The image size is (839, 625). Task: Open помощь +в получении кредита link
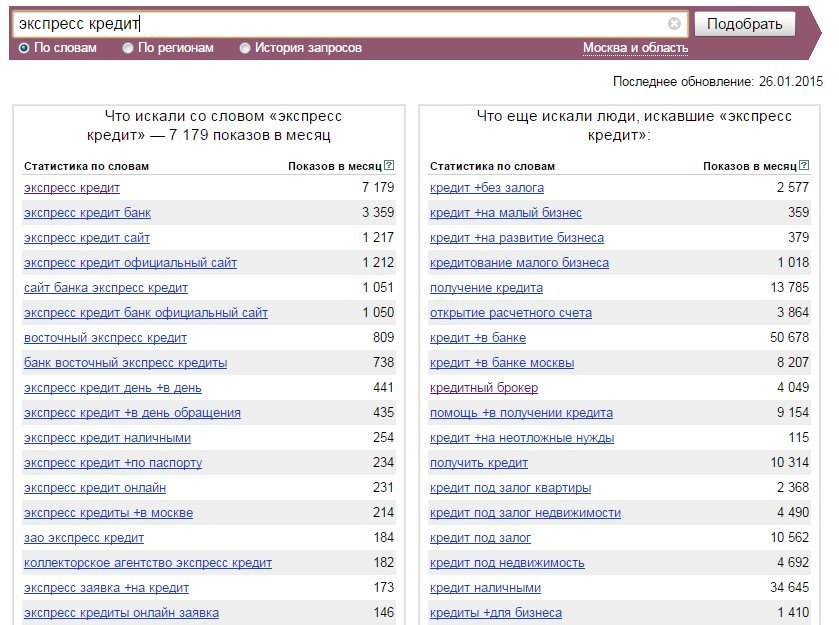click(x=521, y=413)
